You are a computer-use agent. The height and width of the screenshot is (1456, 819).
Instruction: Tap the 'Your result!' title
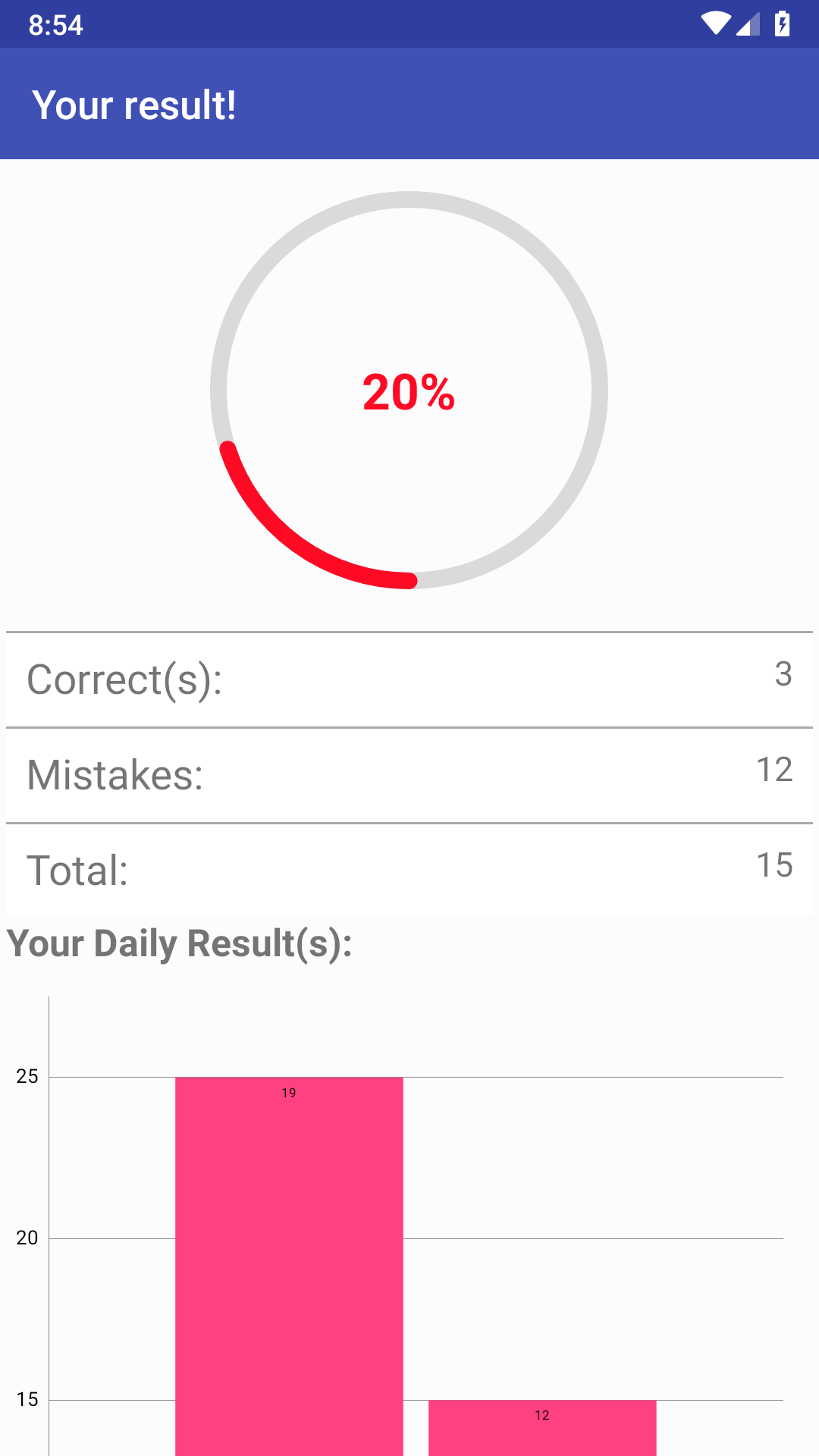134,105
